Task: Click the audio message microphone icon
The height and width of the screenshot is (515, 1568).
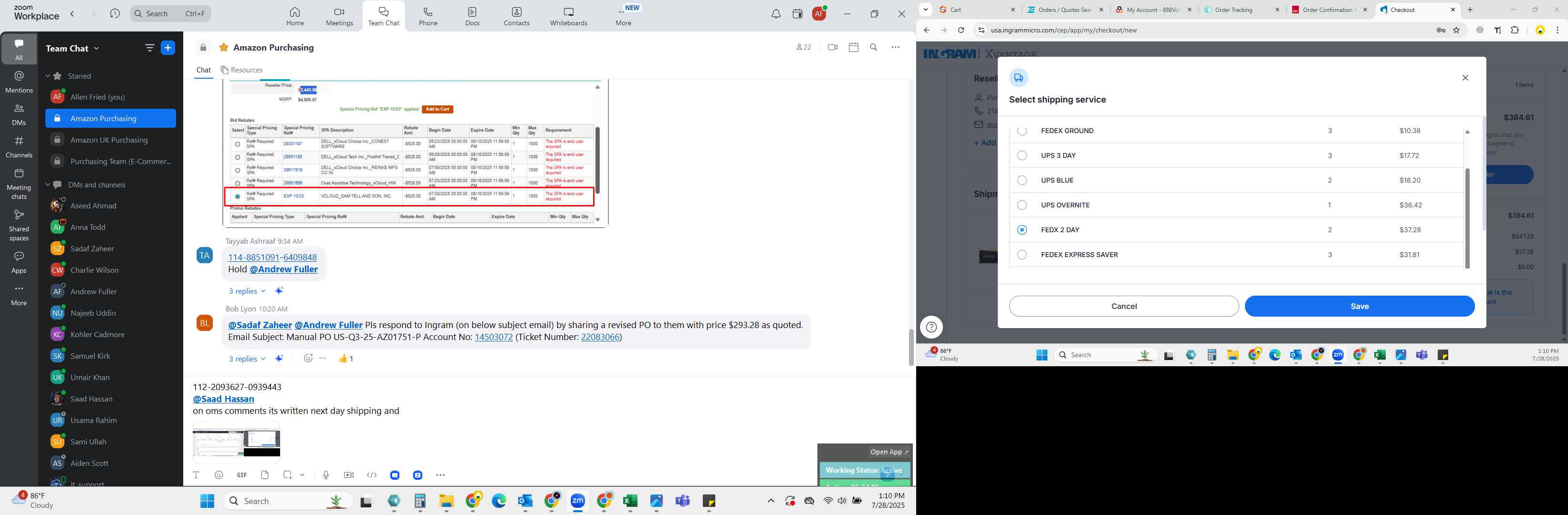Action: point(325,475)
